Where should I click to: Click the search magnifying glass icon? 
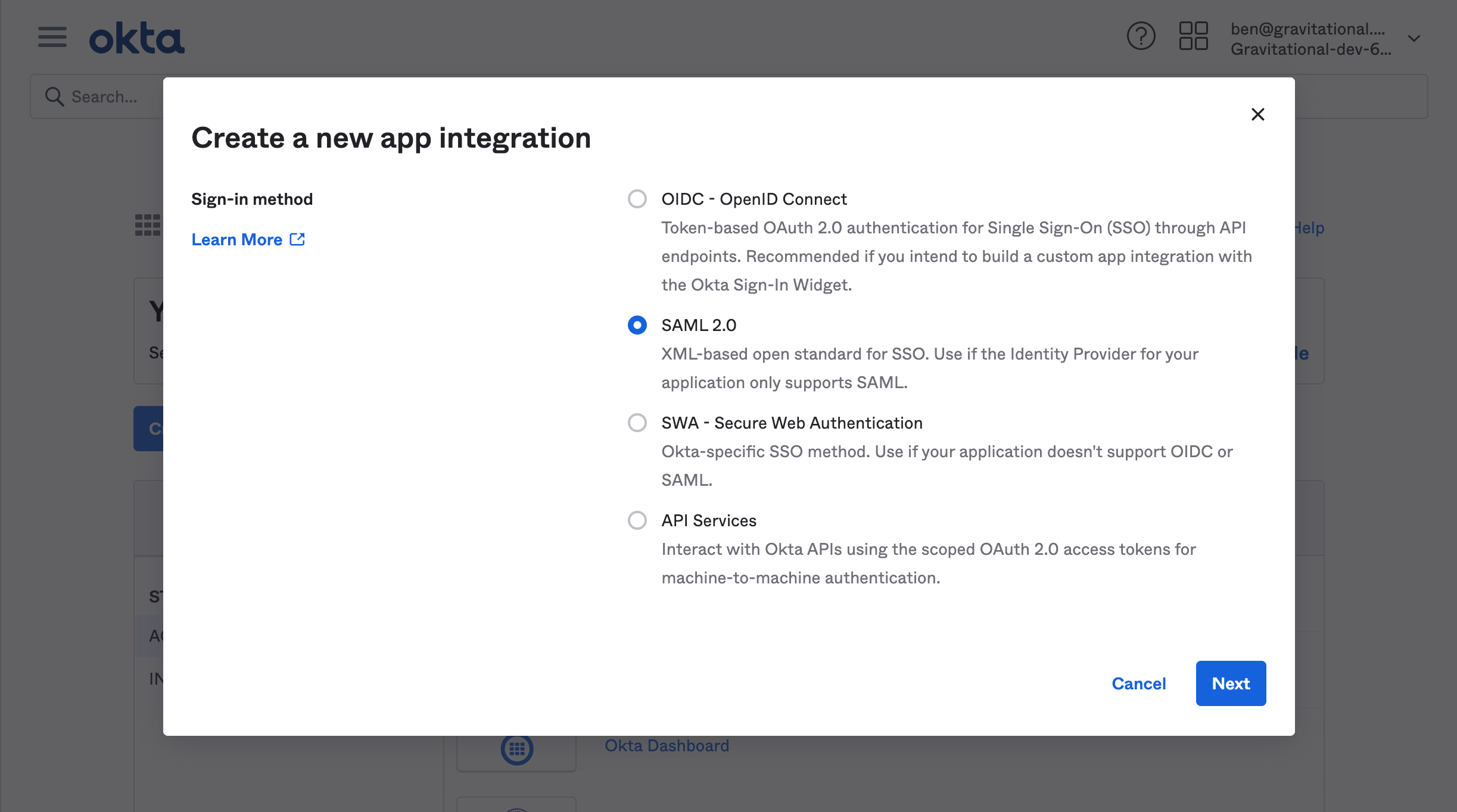54,96
